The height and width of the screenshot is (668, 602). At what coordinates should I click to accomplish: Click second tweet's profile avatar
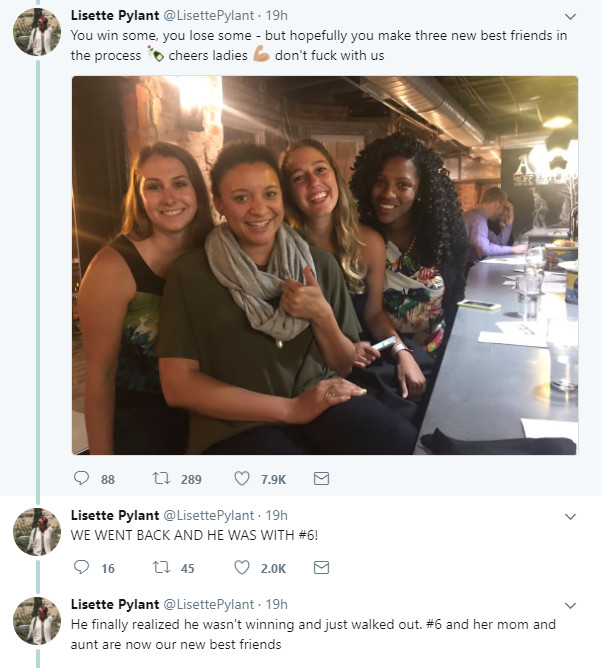pyautogui.click(x=37, y=531)
